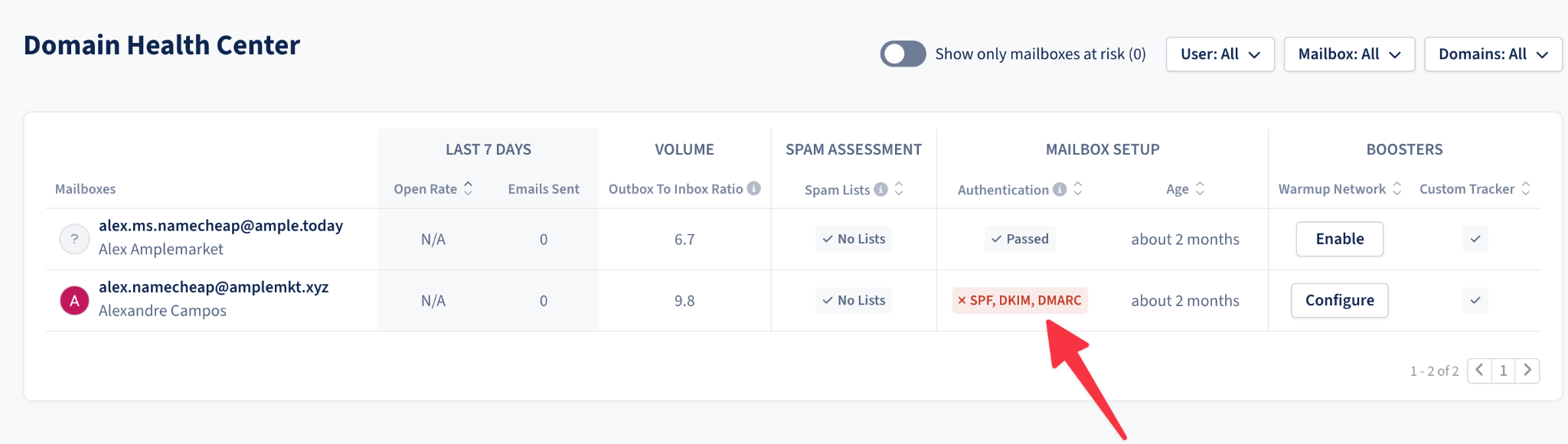1568x444 pixels.
Task: Sort by Authentication column arrows
Action: pyautogui.click(x=1078, y=188)
